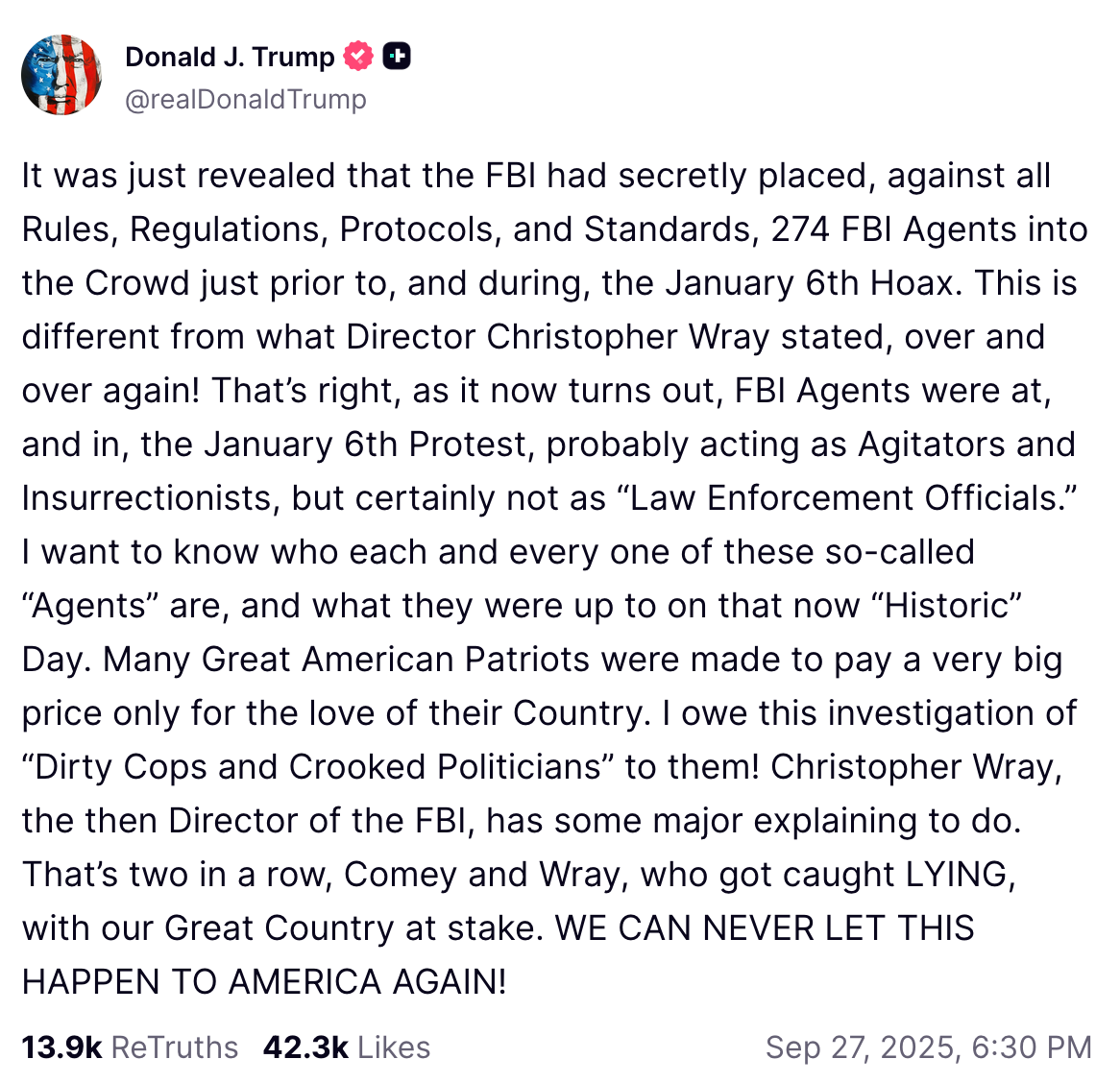Viewport: 1120px width, 1083px height.
Task: Click the first line mentioning FBI secretly placed
Action: [536, 176]
